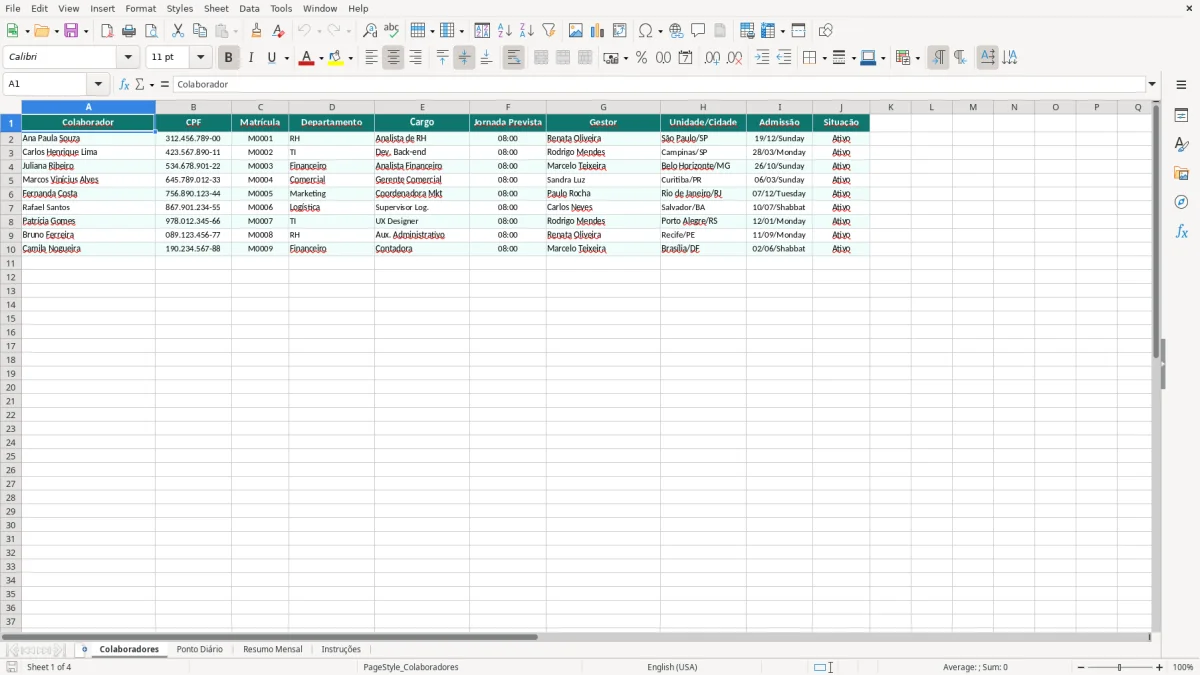The height and width of the screenshot is (675, 1200).
Task: Expand the Freeze Rows and Columns dropdown
Action: (782, 31)
